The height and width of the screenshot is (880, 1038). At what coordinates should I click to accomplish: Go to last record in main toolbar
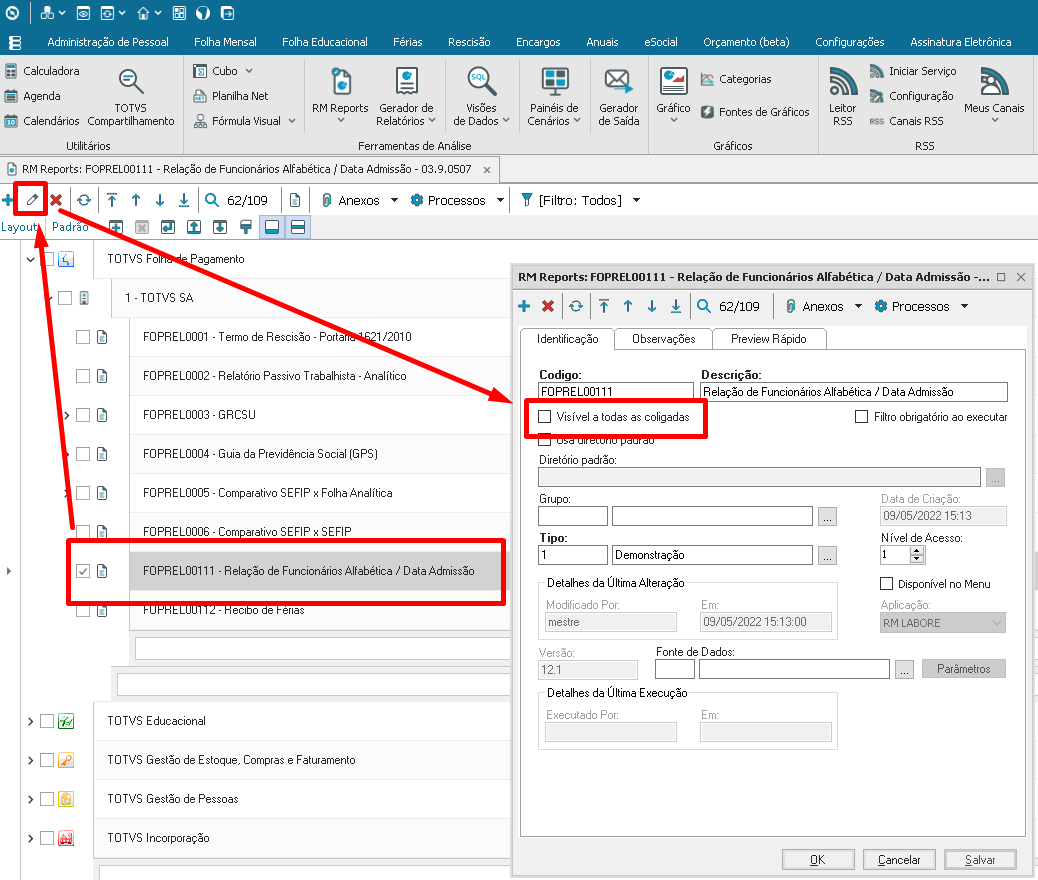click(x=184, y=200)
